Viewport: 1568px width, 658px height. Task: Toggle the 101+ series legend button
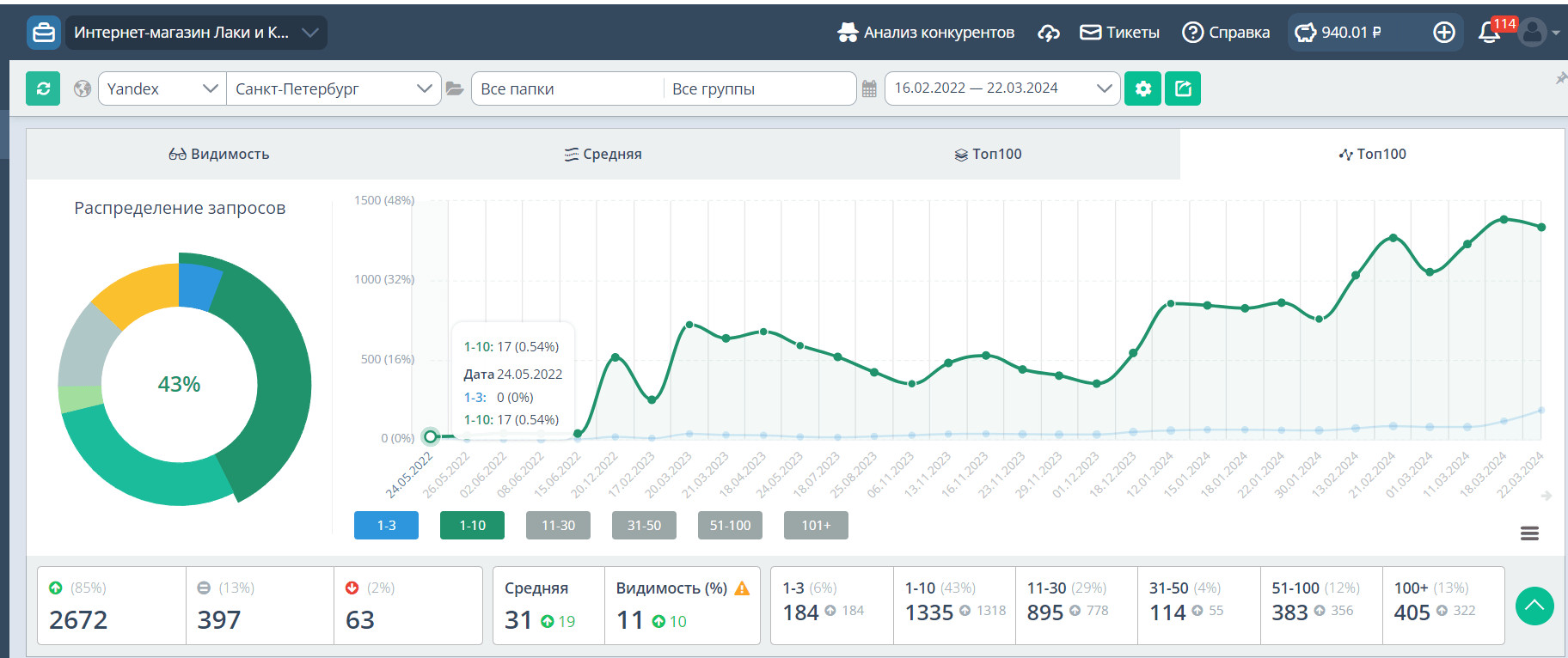coord(816,525)
